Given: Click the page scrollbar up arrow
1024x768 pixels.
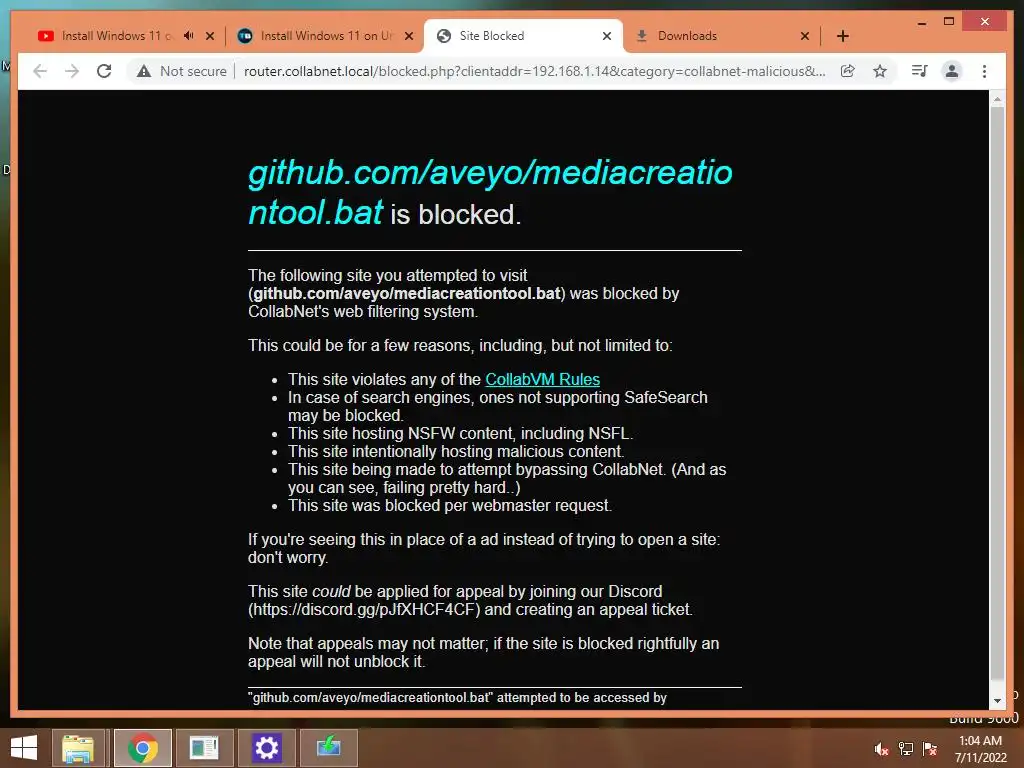Looking at the screenshot, I should (x=997, y=99).
